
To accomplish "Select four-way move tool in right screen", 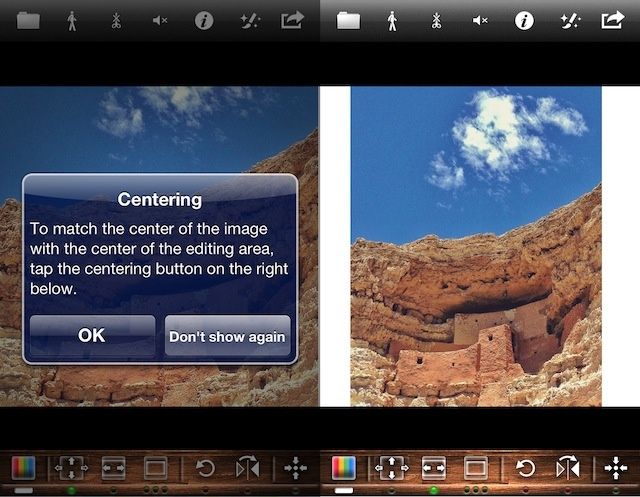I will point(391,468).
